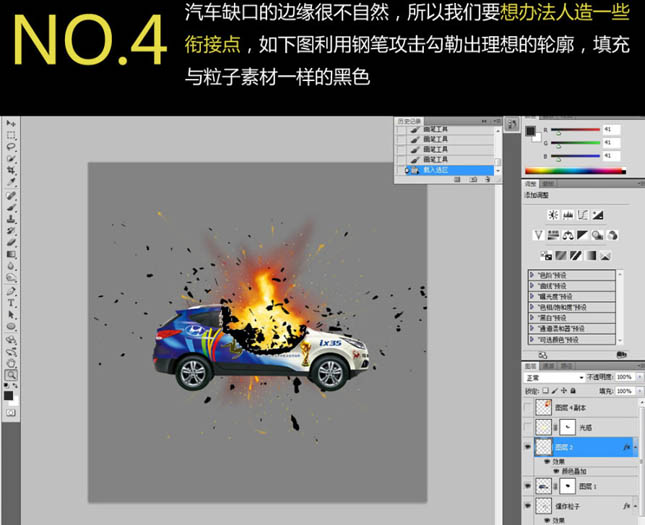Screen dimensions: 645x525
Task: Add Brightness/Contrast adjustment
Action: pos(553,214)
